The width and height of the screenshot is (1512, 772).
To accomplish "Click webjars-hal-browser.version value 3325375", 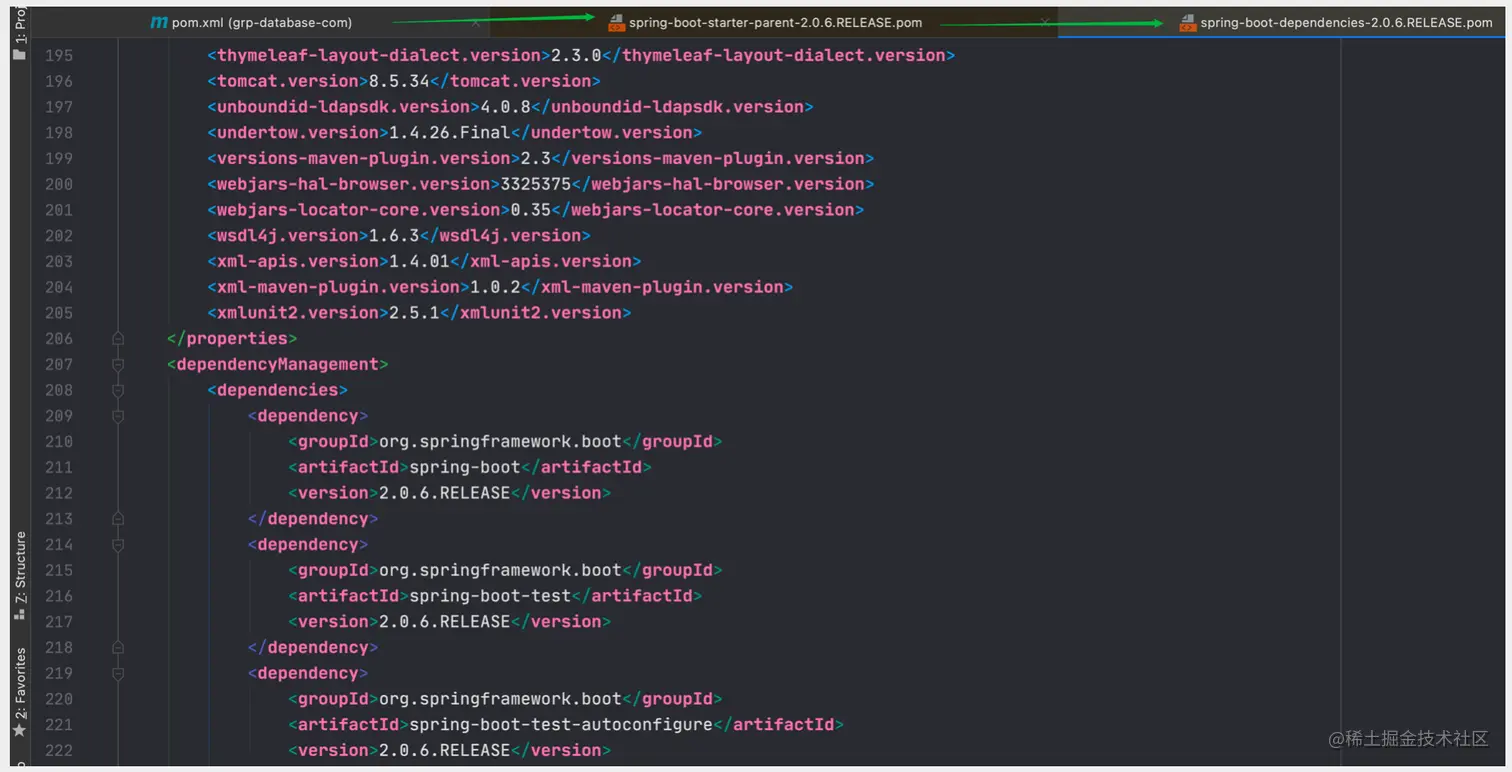I will click(535, 184).
